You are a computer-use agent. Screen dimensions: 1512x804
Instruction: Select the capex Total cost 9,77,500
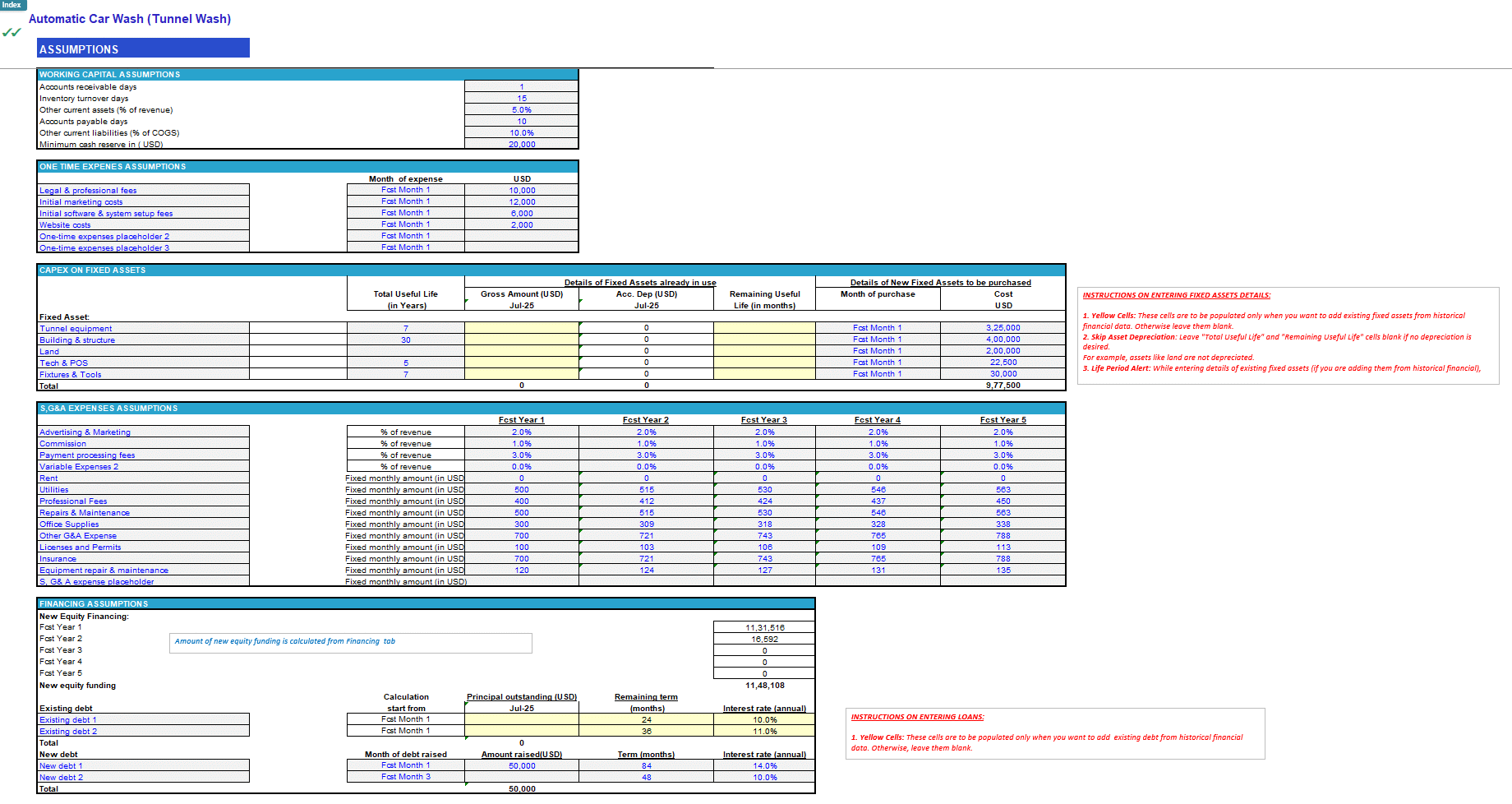point(1003,386)
